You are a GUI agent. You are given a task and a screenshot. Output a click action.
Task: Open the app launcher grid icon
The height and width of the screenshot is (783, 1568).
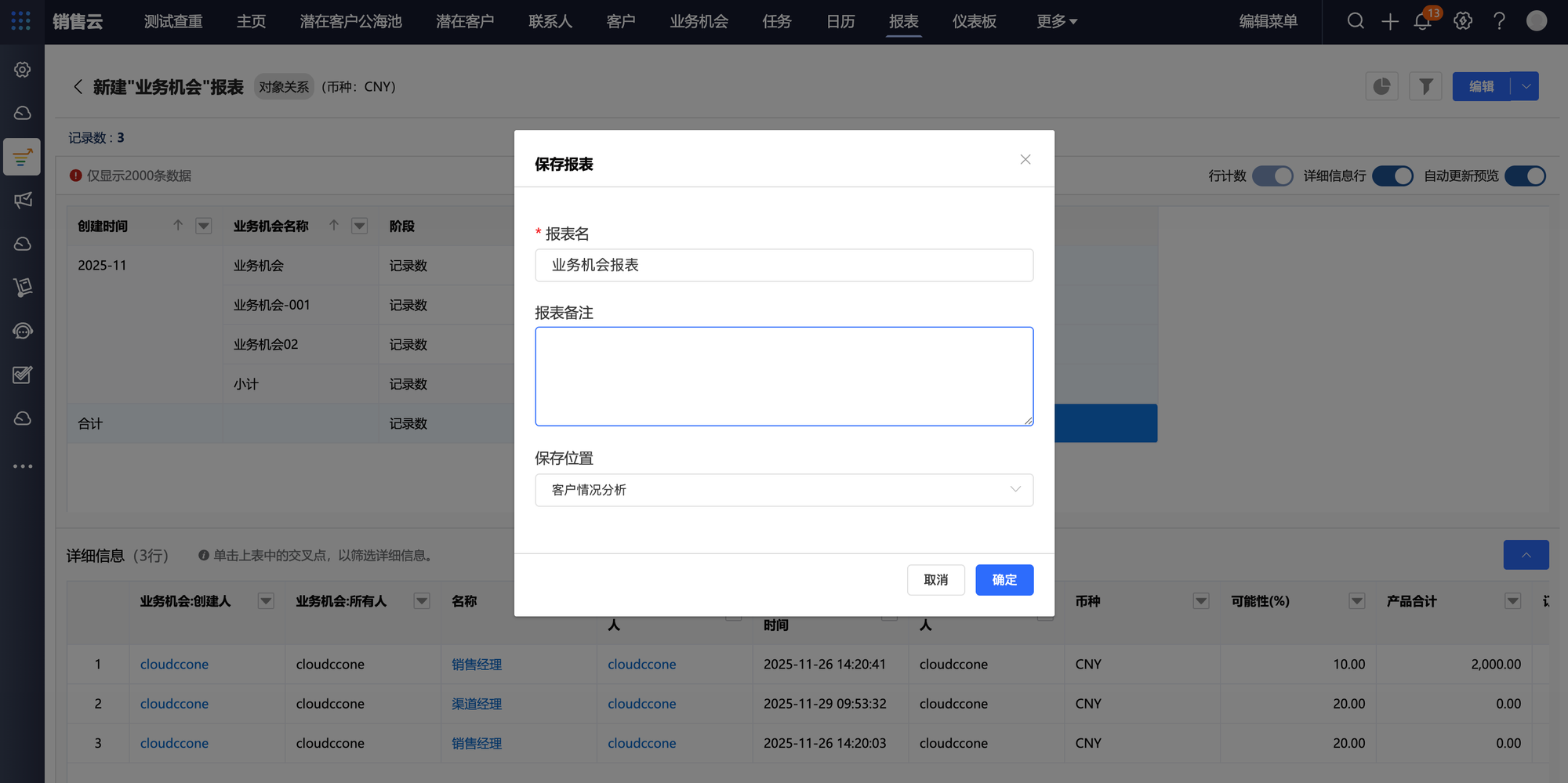click(x=21, y=21)
